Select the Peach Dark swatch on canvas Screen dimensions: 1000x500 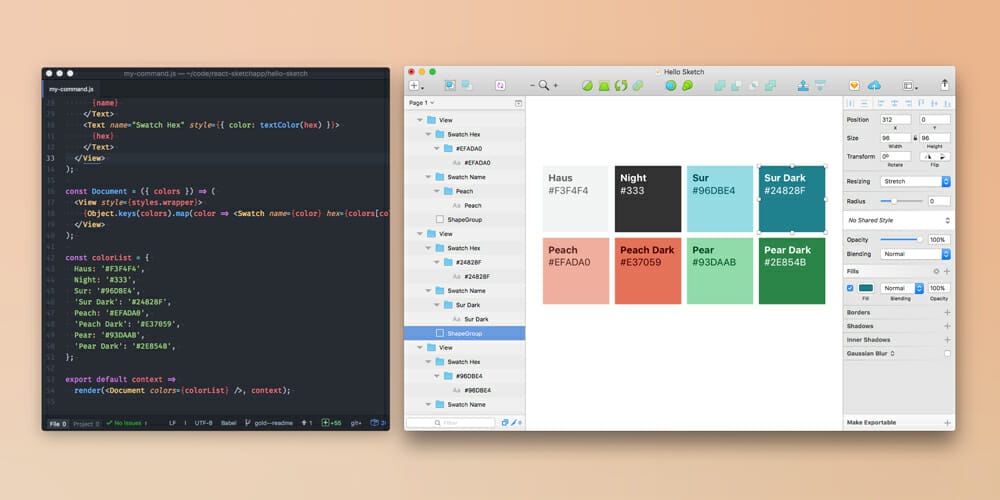[648, 271]
